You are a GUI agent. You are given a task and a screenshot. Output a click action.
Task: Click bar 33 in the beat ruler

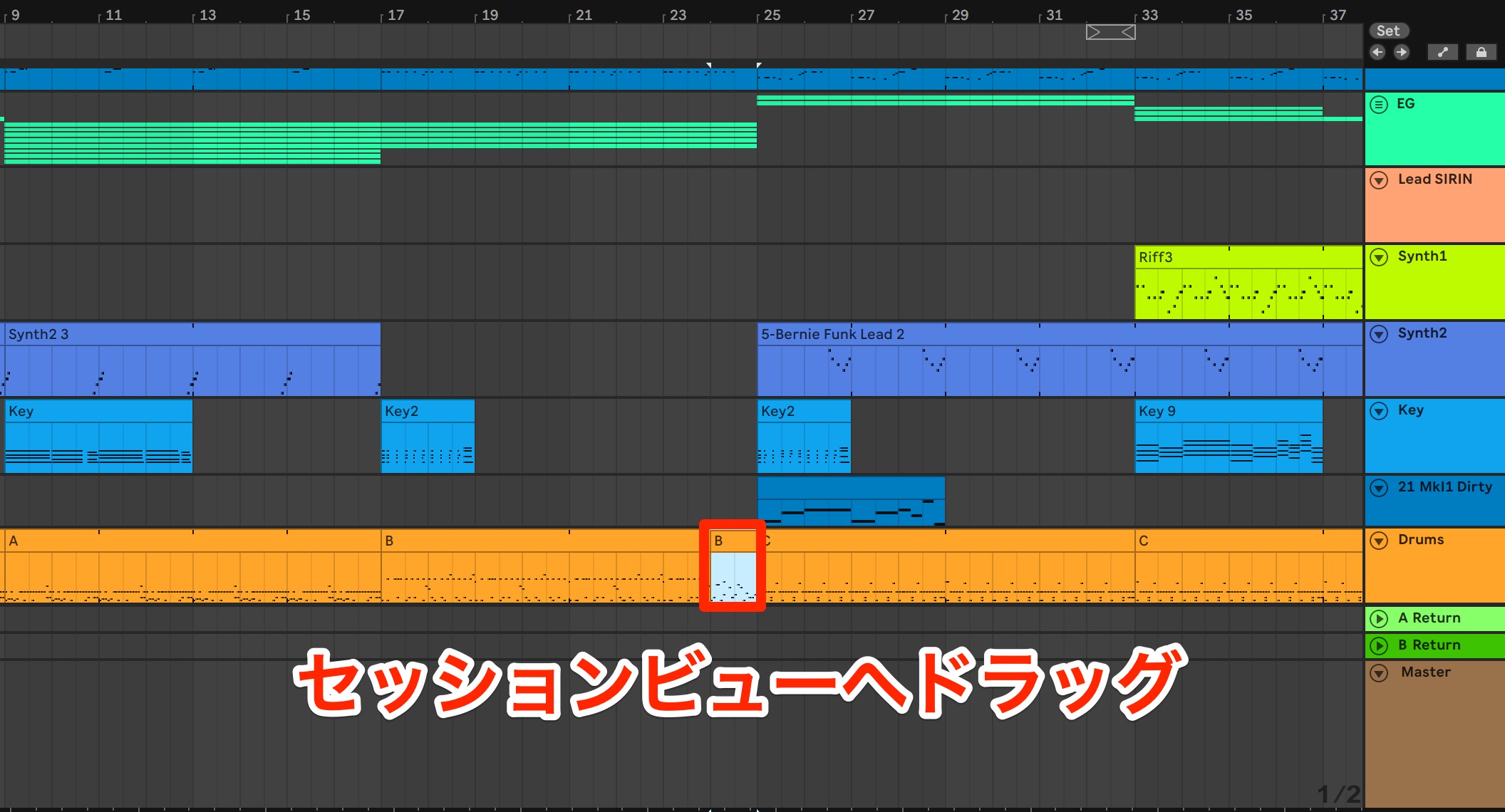tap(1149, 15)
